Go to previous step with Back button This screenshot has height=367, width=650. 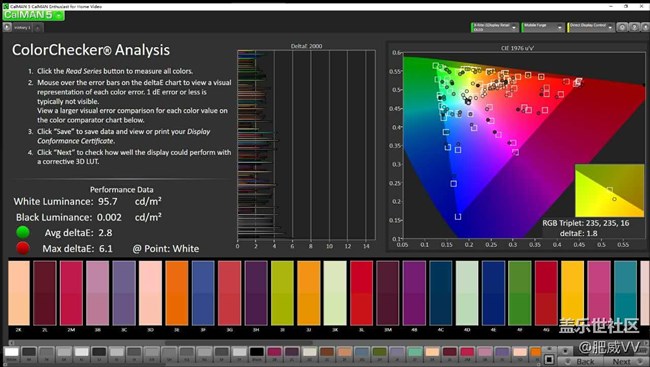click(x=580, y=362)
